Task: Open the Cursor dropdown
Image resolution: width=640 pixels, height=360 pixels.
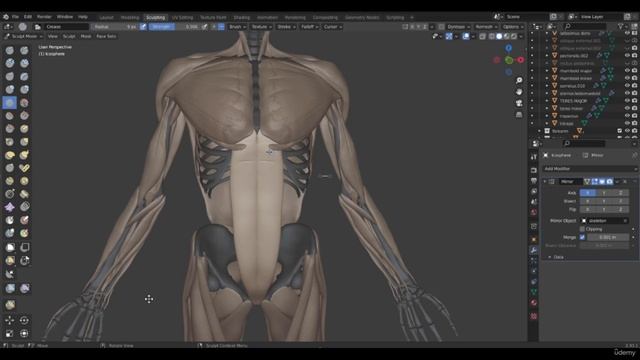Action: (x=332, y=27)
